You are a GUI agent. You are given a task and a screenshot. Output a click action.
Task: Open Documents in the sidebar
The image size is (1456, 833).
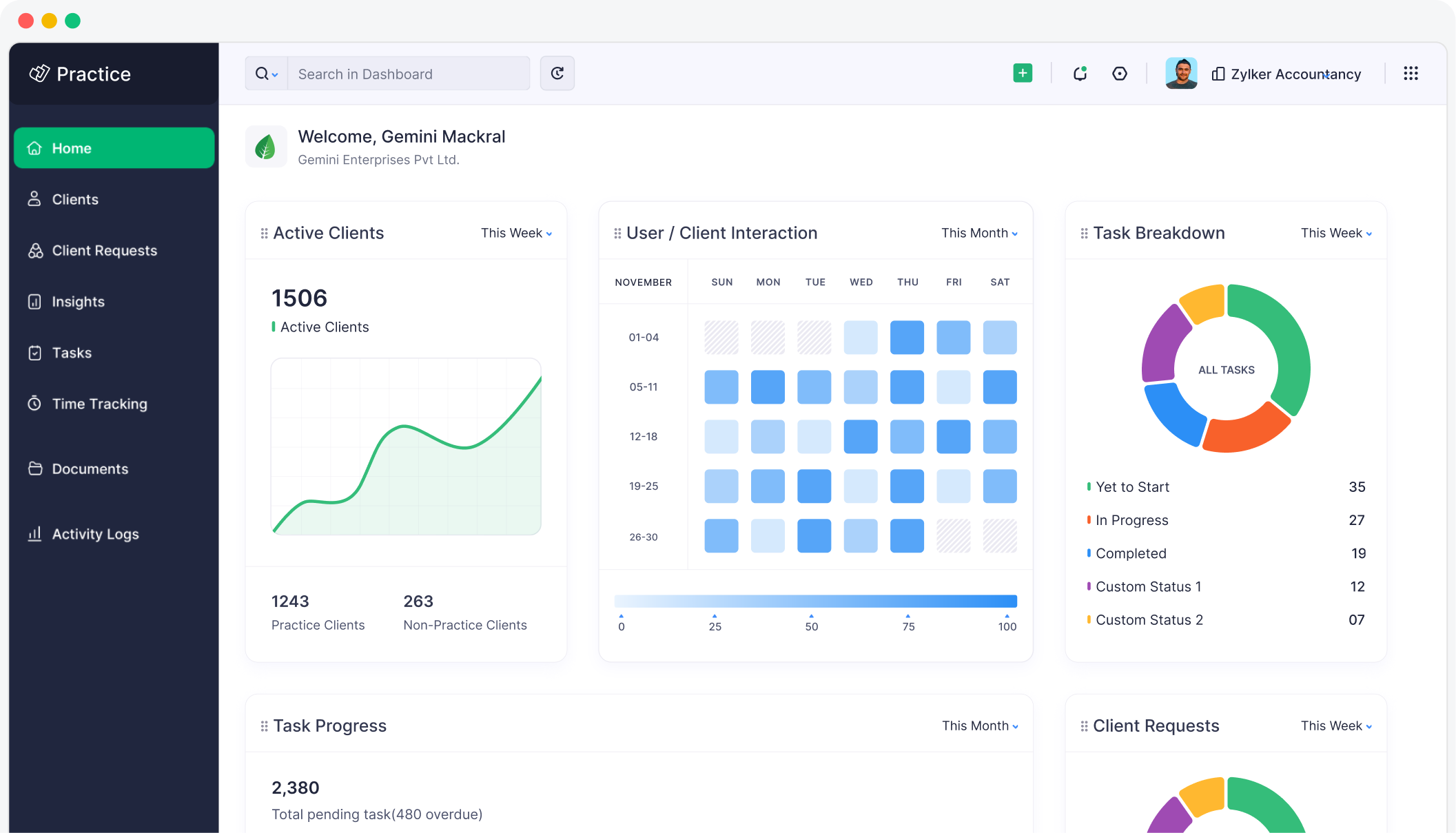pyautogui.click(x=114, y=469)
